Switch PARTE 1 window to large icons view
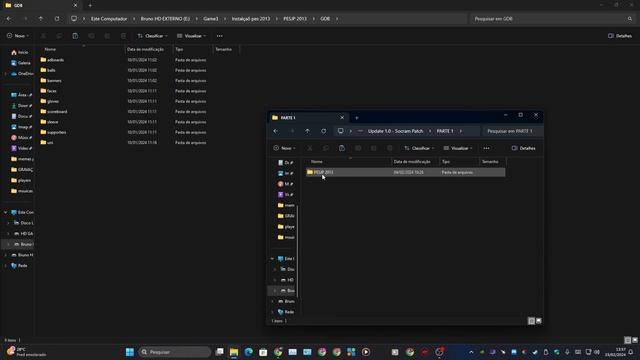 pyautogui.click(x=539, y=321)
